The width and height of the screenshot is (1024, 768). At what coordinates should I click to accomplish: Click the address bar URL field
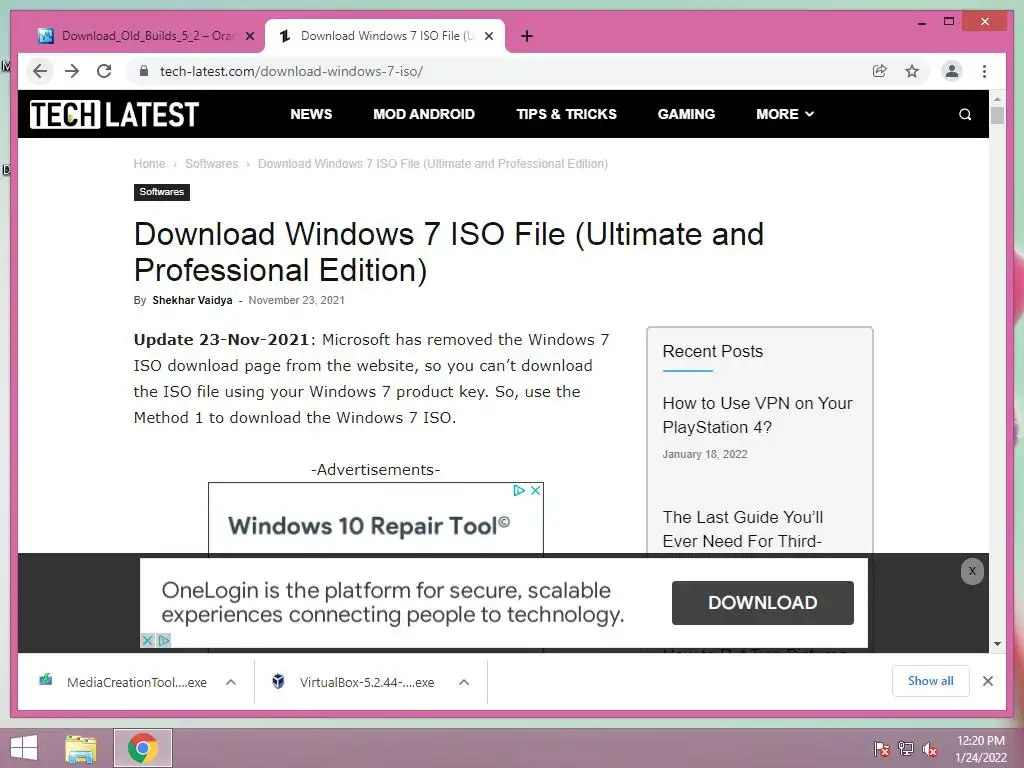tap(503, 71)
